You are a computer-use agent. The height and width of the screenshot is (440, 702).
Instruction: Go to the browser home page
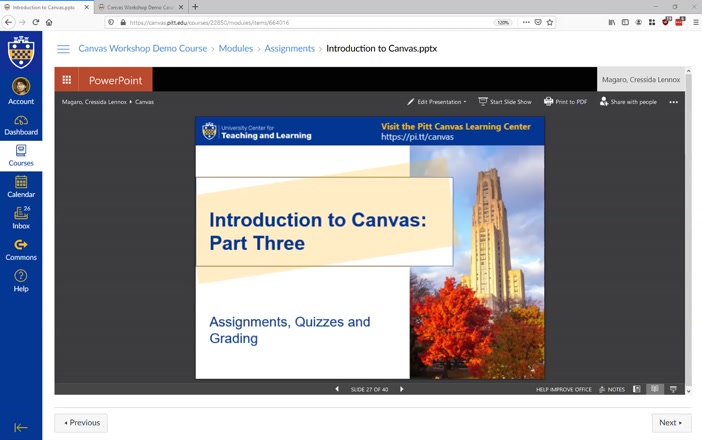[49, 22]
